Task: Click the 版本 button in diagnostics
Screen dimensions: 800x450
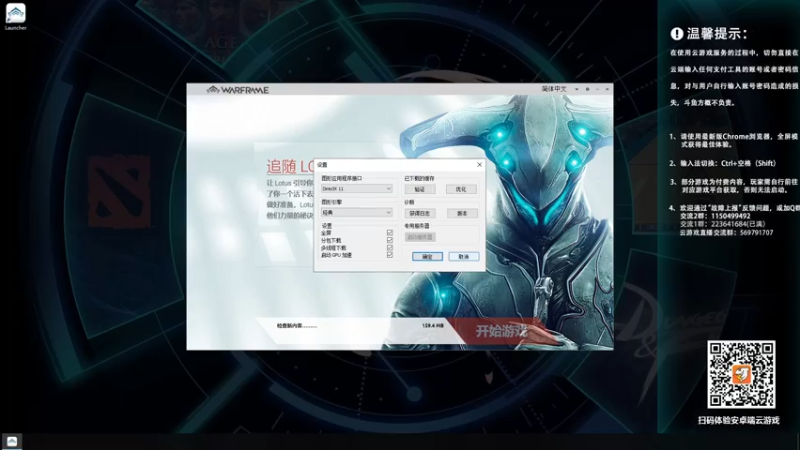Action: pyautogui.click(x=462, y=213)
